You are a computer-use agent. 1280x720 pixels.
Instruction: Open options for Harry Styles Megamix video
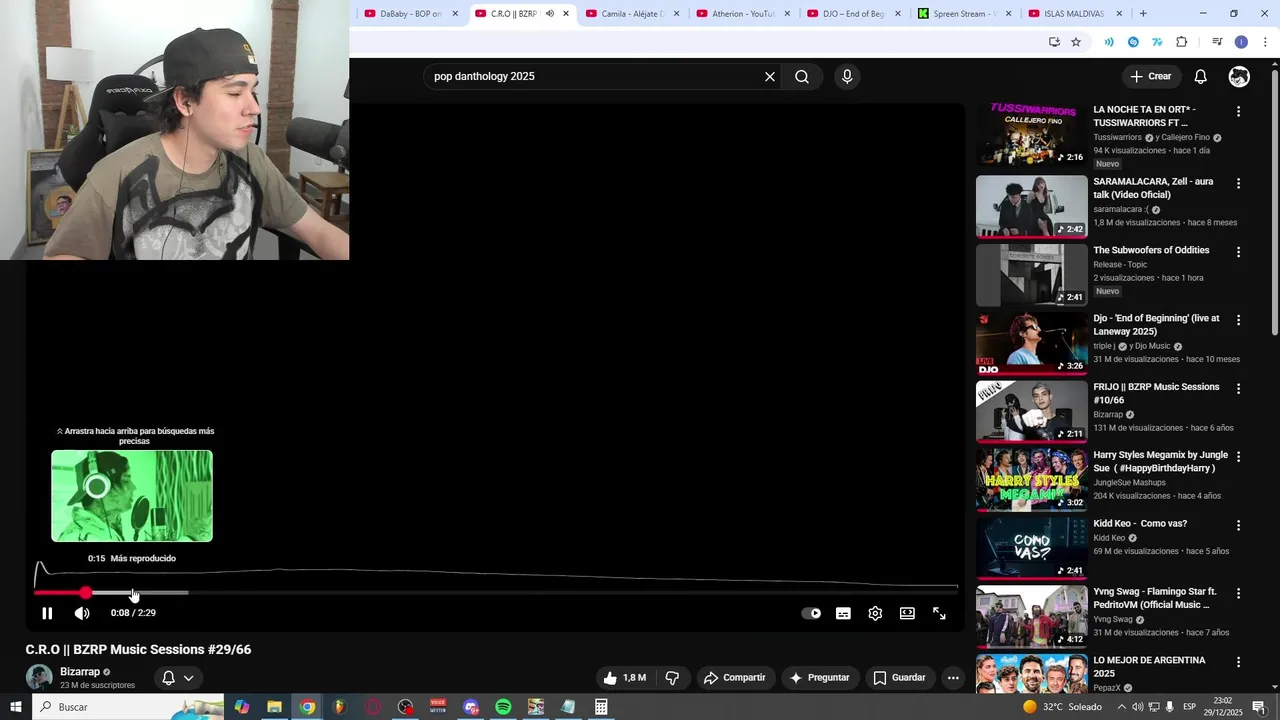tap(1238, 457)
